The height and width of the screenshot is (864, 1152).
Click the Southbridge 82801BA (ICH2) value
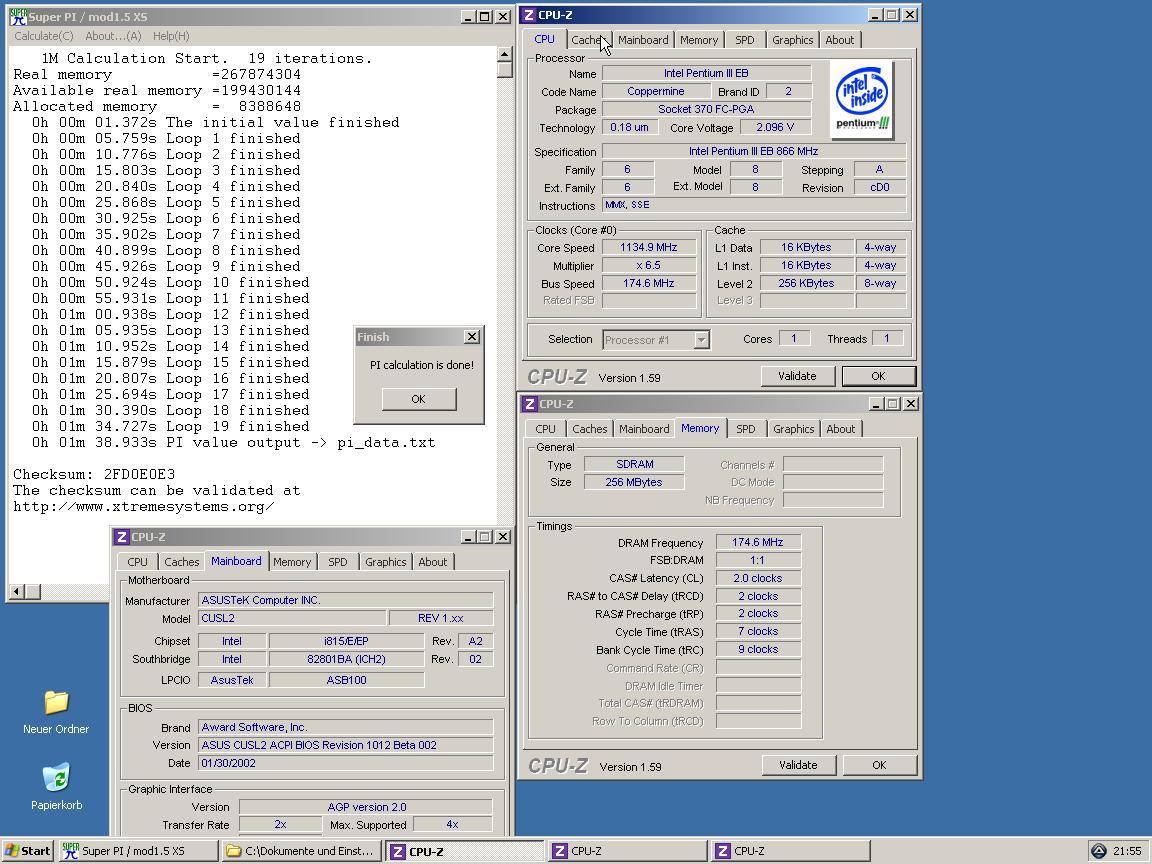pyautogui.click(x=346, y=659)
